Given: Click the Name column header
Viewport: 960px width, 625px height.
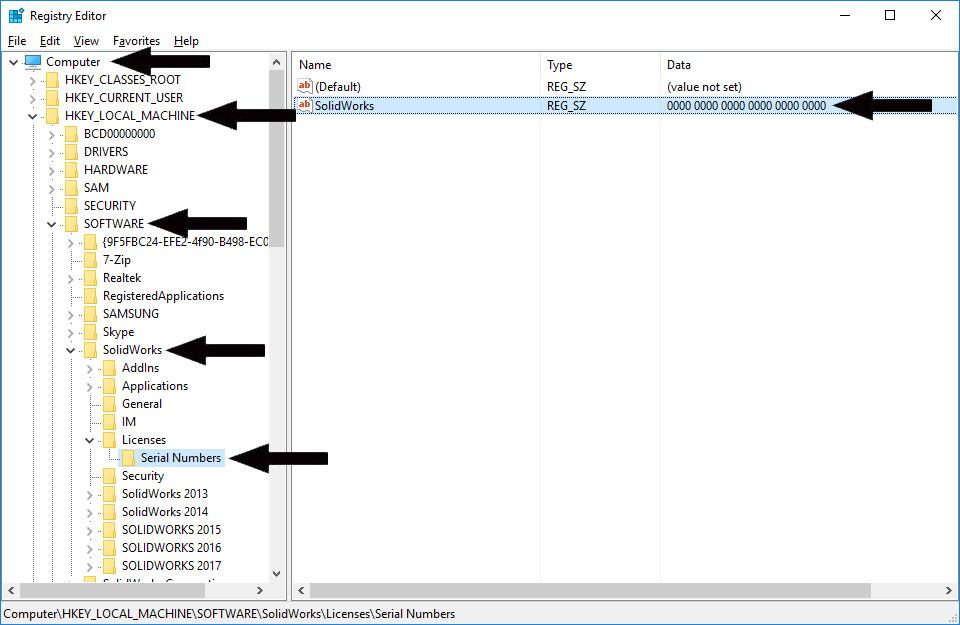Looking at the screenshot, I should pos(417,65).
